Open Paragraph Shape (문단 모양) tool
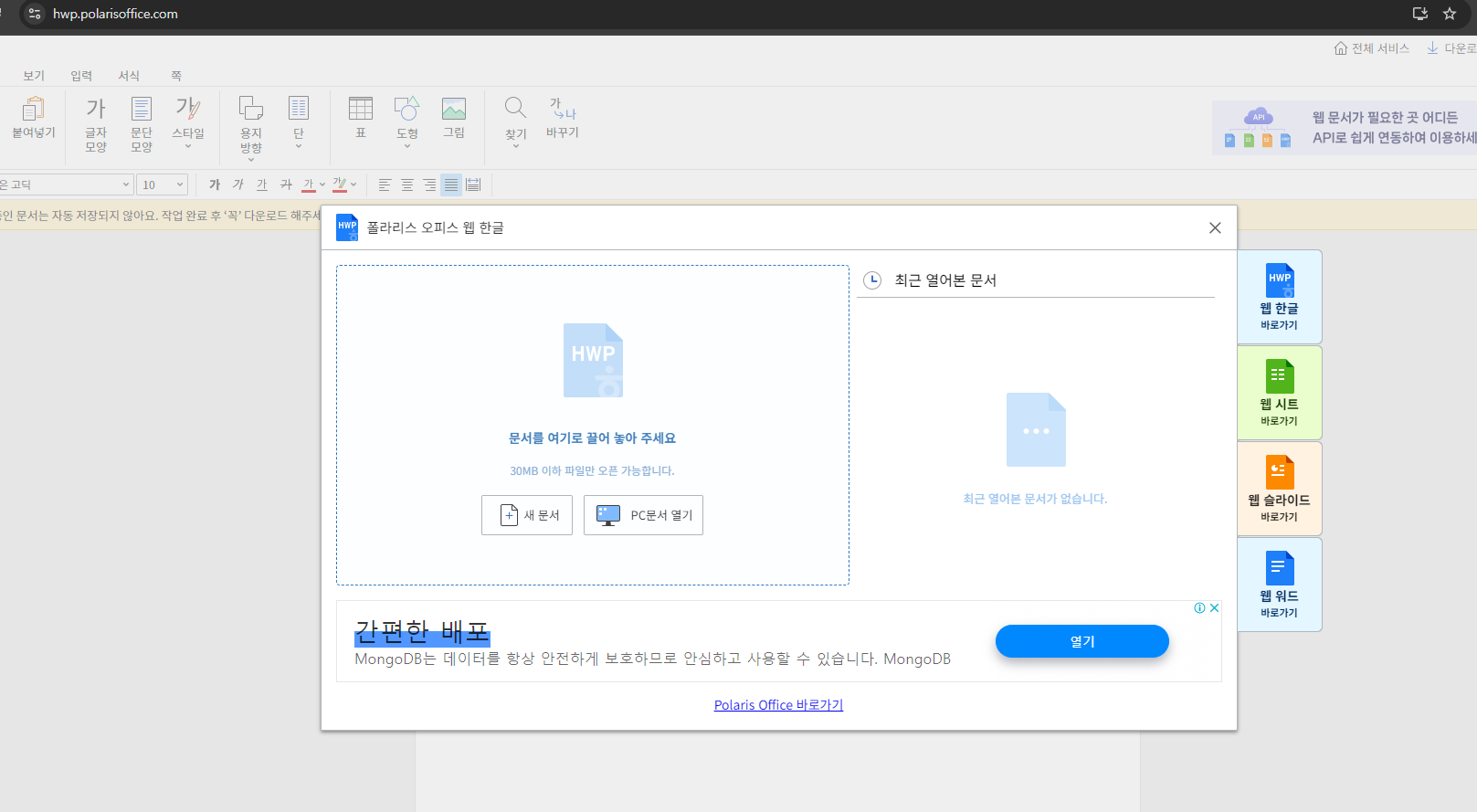The height and width of the screenshot is (812, 1477). [x=142, y=124]
